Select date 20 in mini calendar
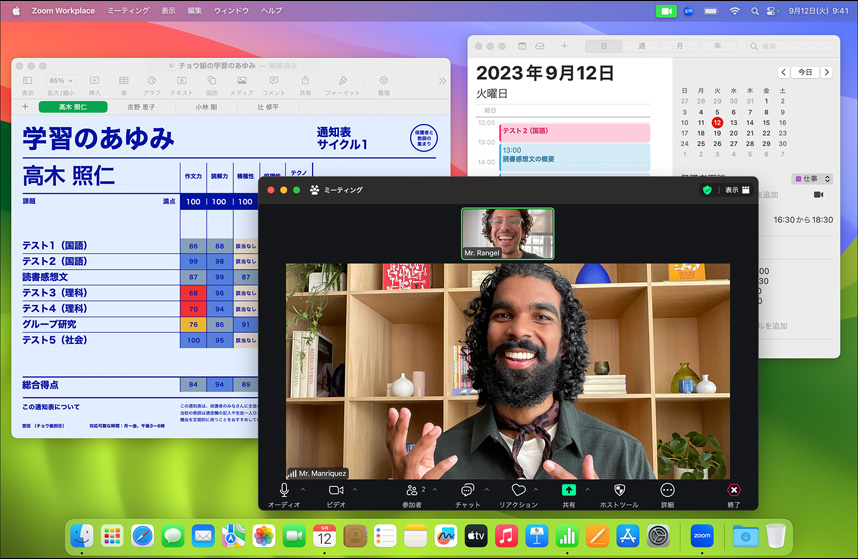This screenshot has width=858, height=559. click(x=734, y=133)
